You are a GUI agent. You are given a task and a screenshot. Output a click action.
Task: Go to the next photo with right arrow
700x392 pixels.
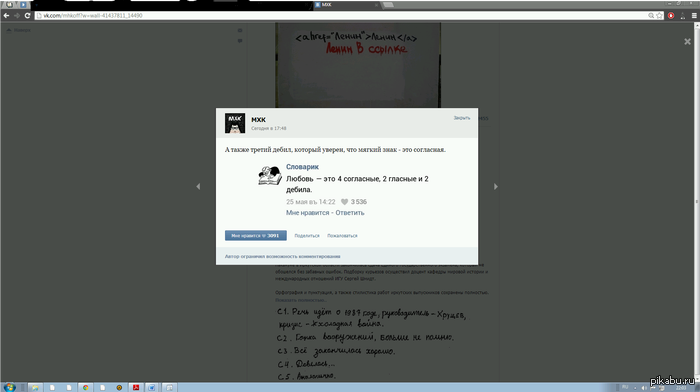click(x=496, y=187)
